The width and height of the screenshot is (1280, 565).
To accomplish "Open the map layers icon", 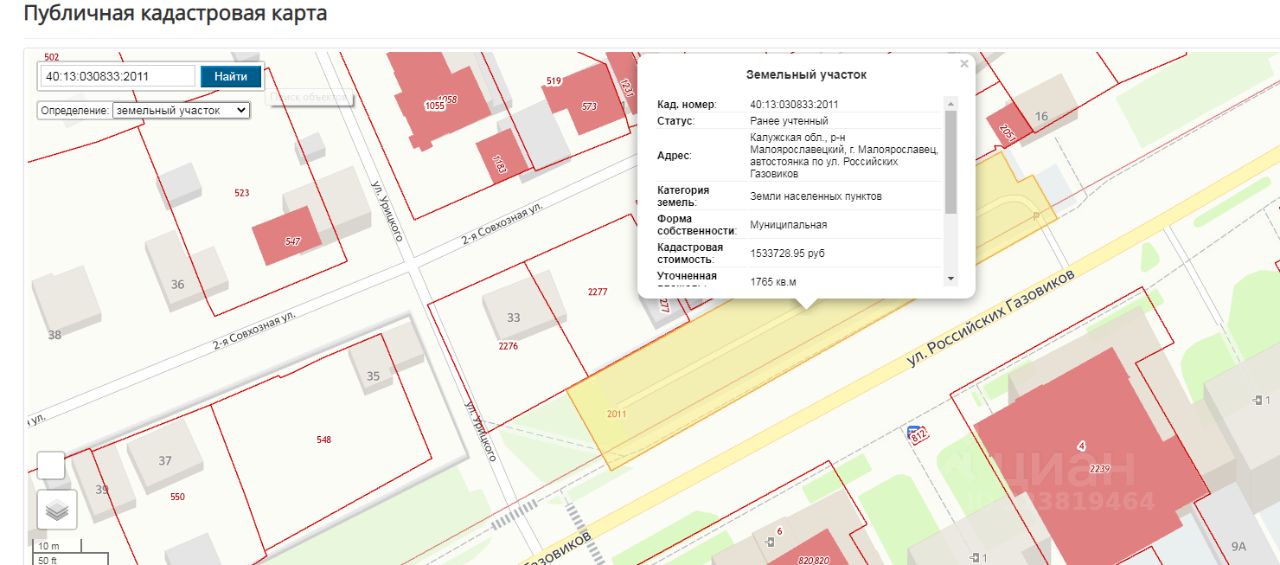I will coord(57,510).
